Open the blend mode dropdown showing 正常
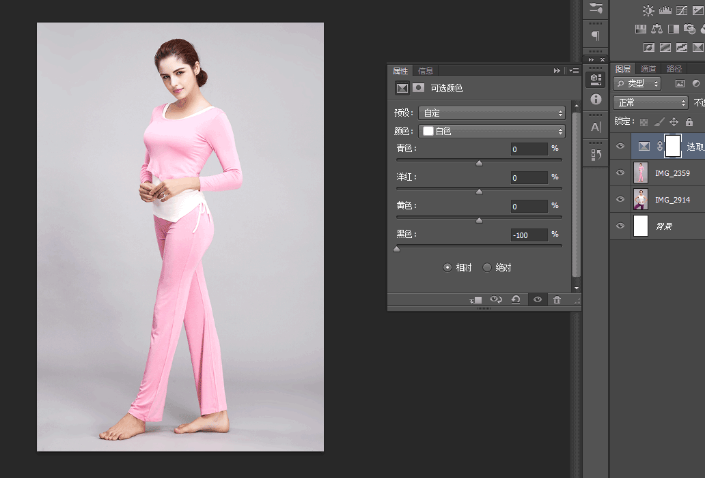The width and height of the screenshot is (706, 480). [x=650, y=102]
